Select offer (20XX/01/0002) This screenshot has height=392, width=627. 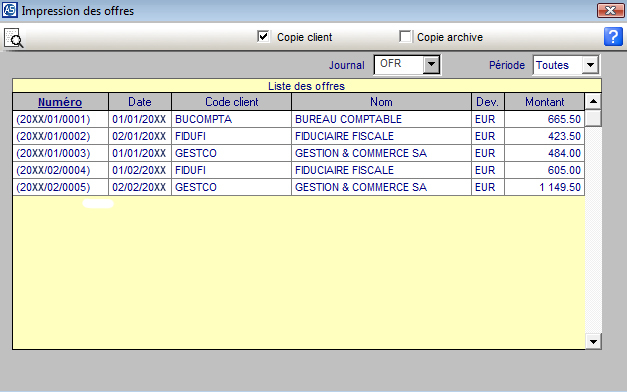(53, 136)
